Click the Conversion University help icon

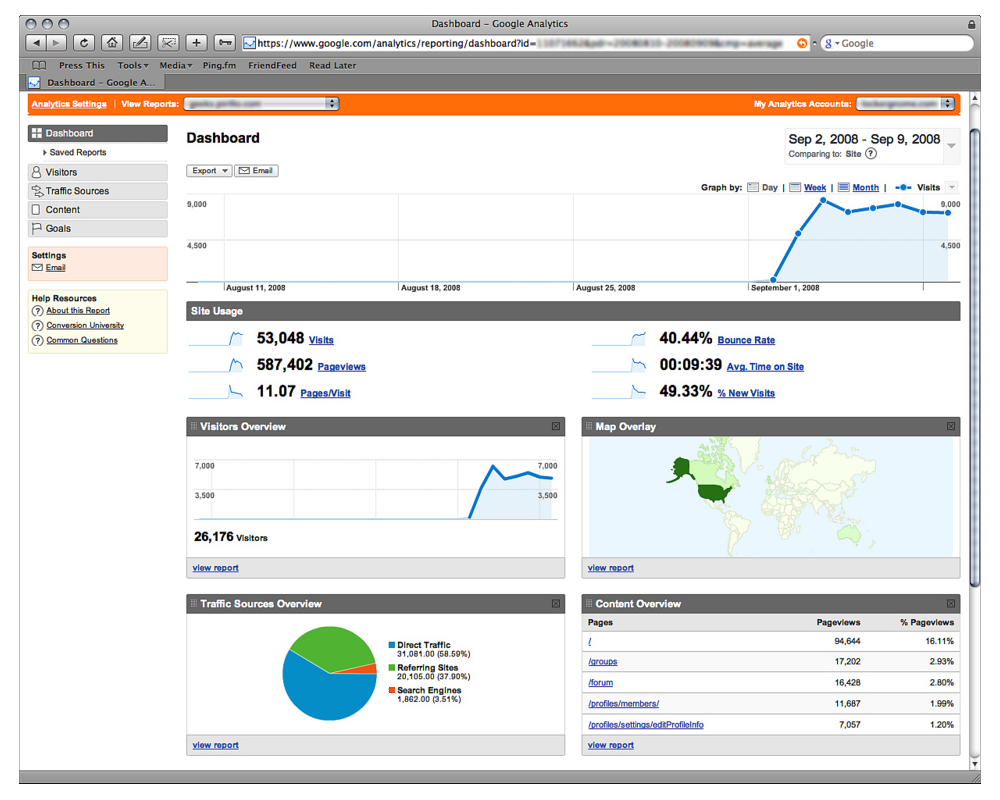point(38,326)
